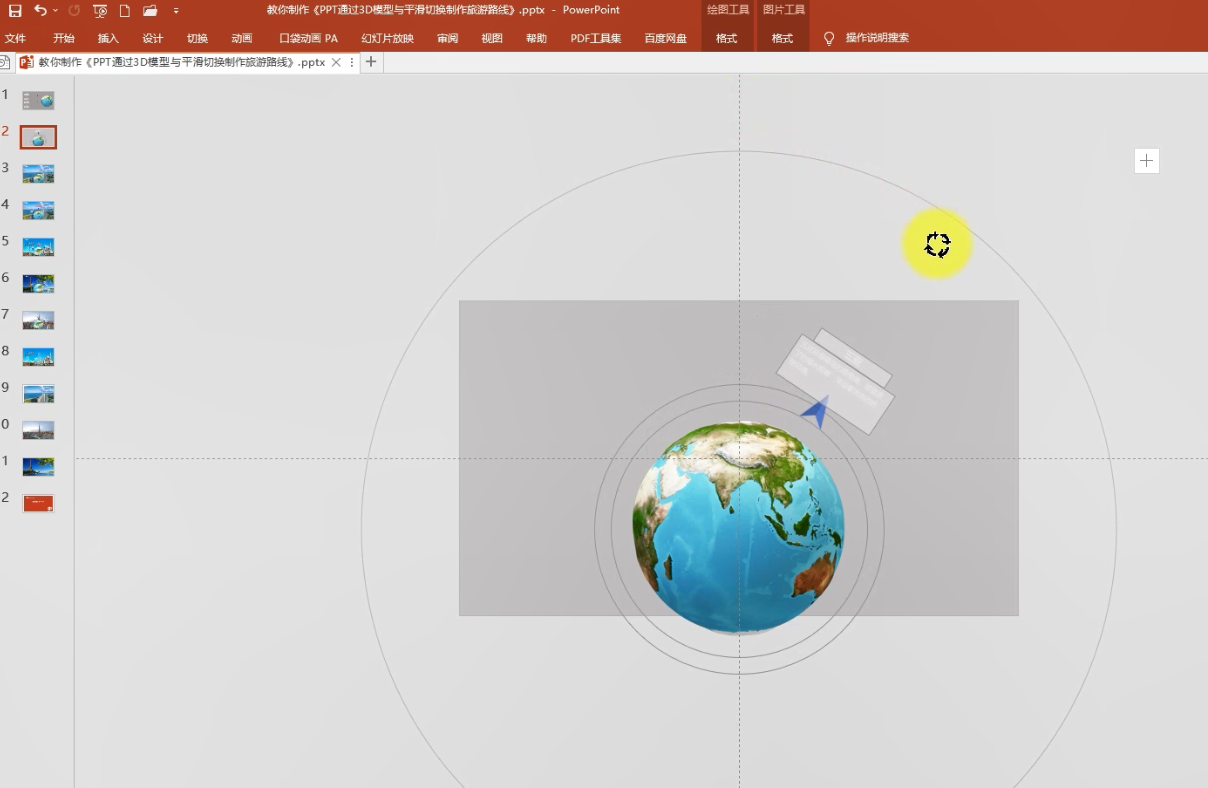The image size is (1208, 788).
Task: Click the Open folder icon
Action: 150,10
